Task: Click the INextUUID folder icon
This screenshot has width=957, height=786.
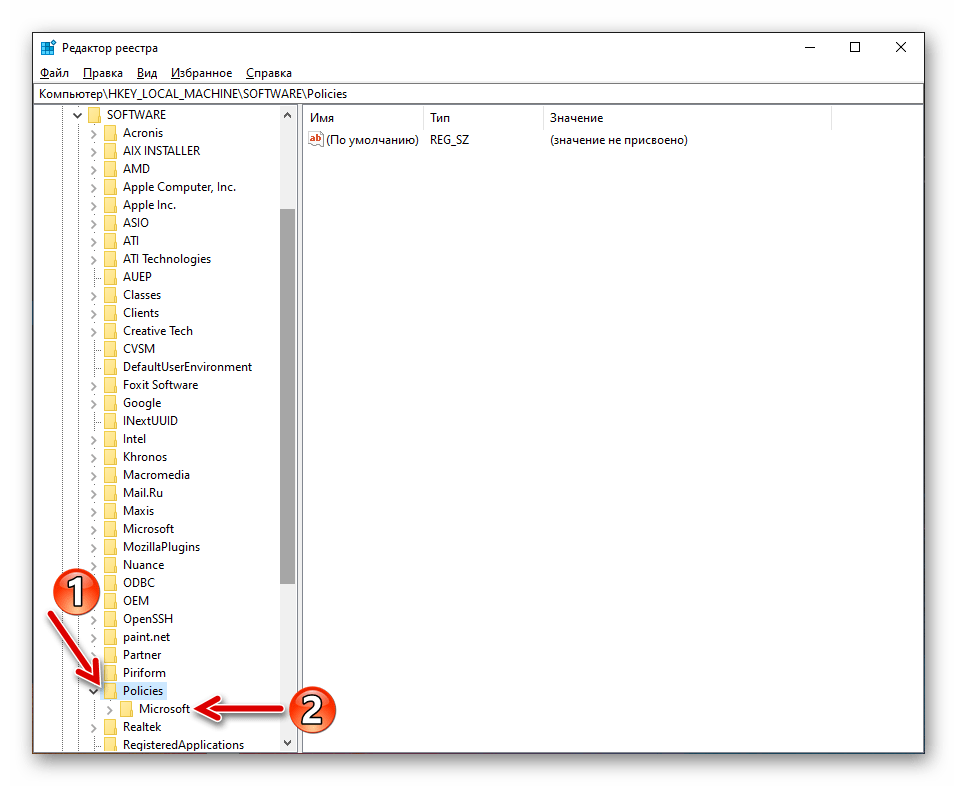Action: coord(110,421)
